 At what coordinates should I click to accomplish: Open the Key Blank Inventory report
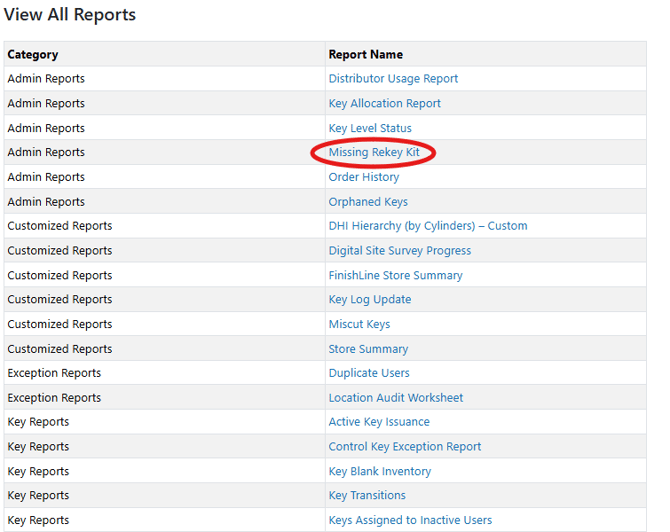380,471
